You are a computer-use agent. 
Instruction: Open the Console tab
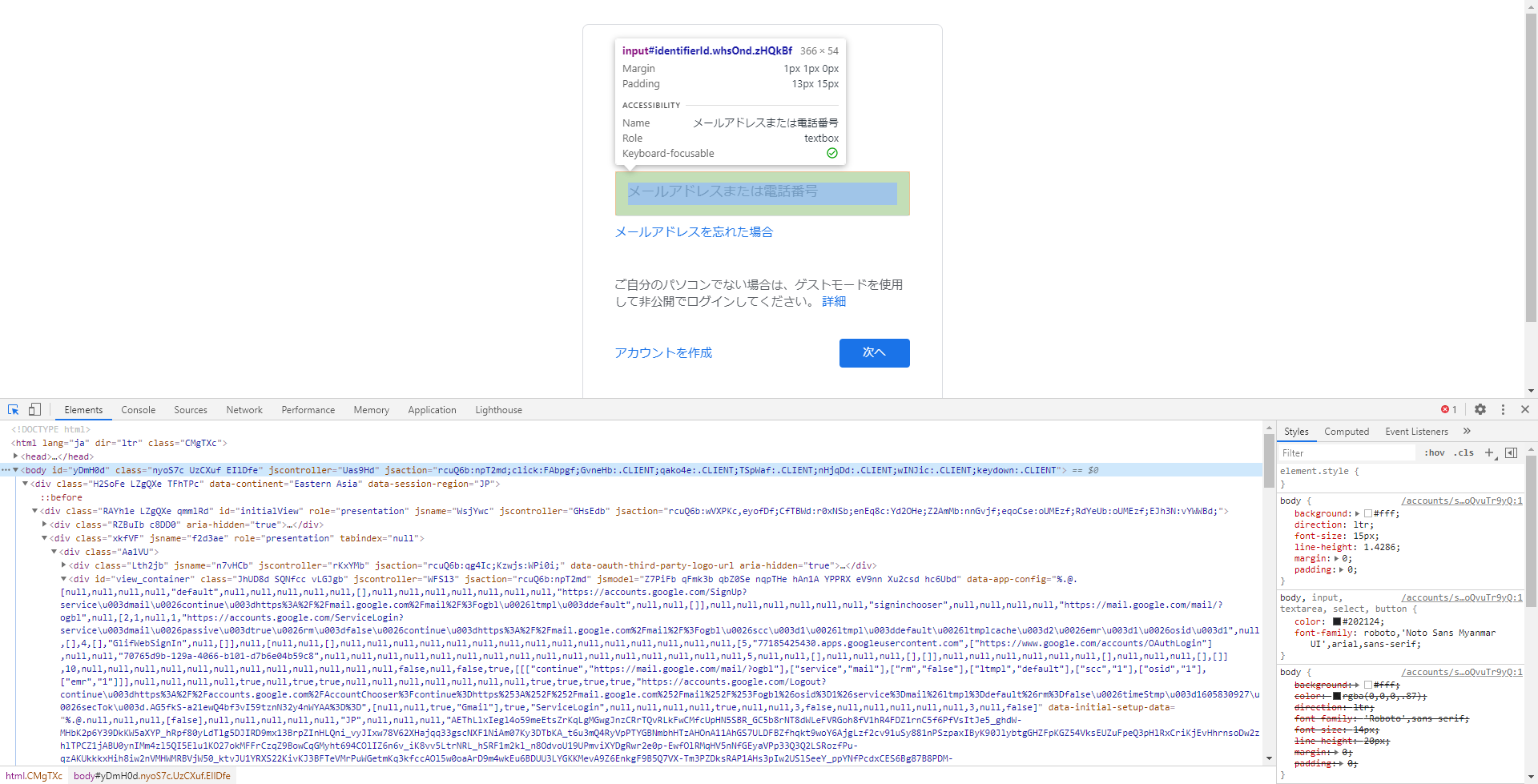pos(138,409)
